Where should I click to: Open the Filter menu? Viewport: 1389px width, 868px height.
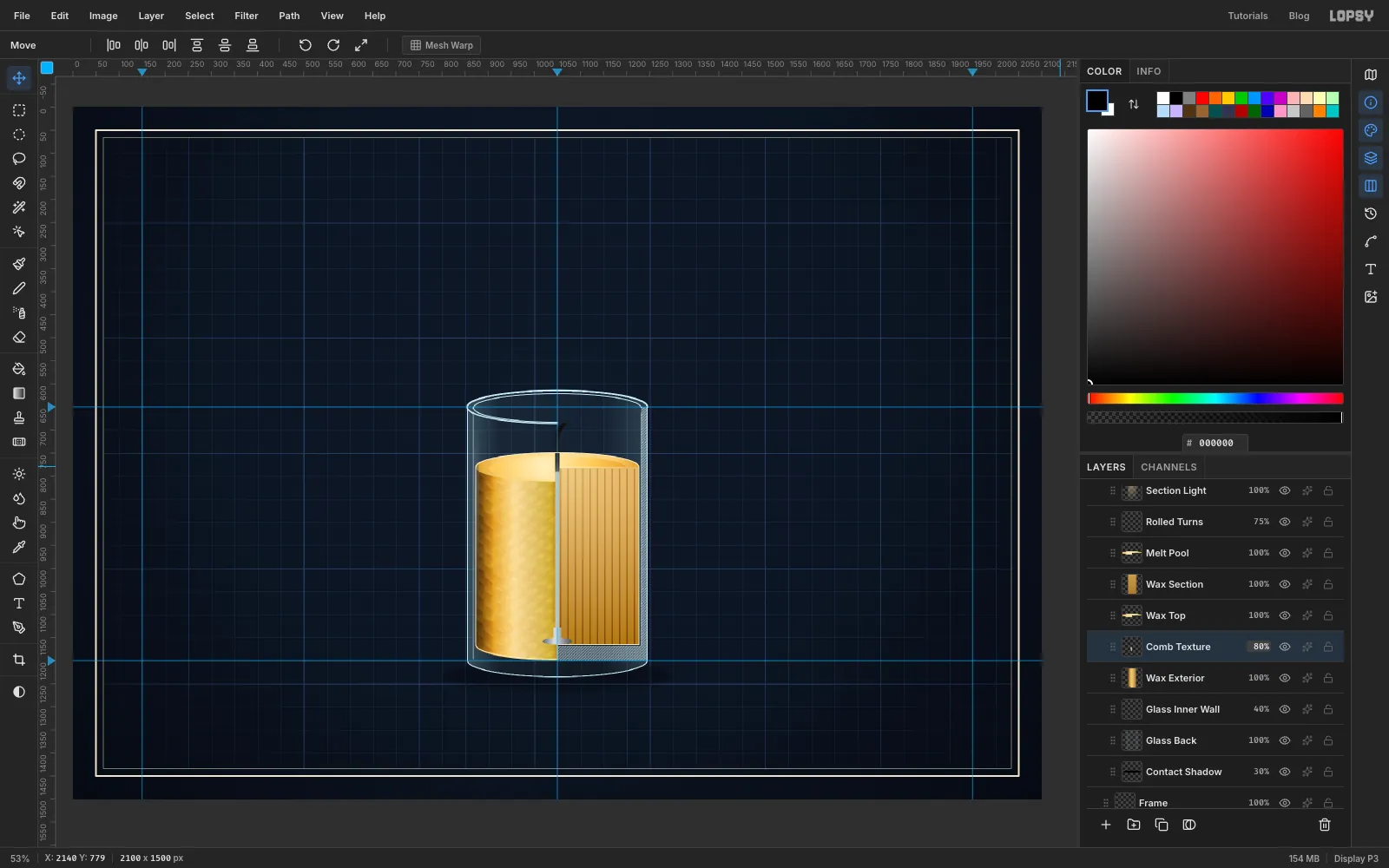pos(247,16)
